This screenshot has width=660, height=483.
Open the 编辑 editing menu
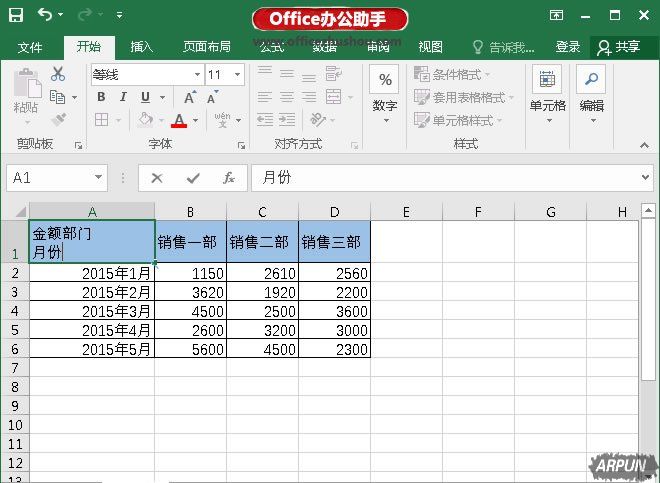pyautogui.click(x=592, y=95)
